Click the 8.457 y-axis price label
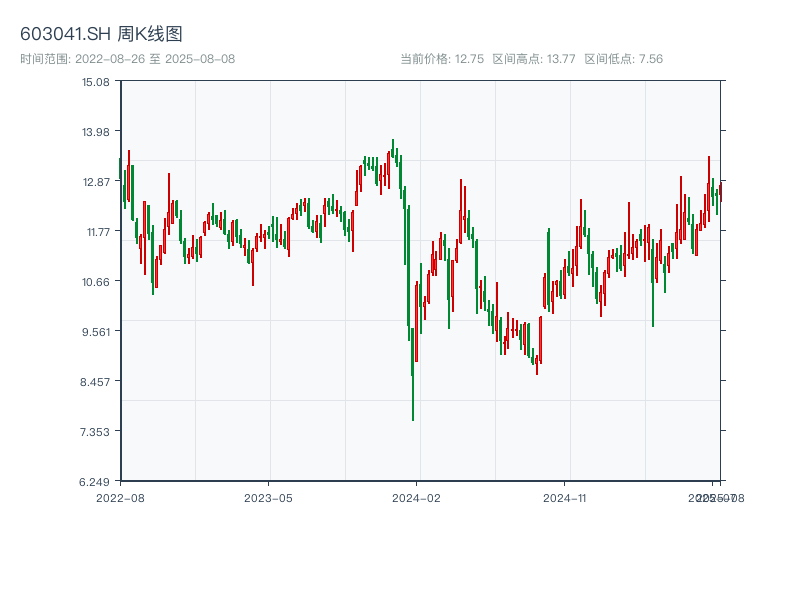 [95, 382]
